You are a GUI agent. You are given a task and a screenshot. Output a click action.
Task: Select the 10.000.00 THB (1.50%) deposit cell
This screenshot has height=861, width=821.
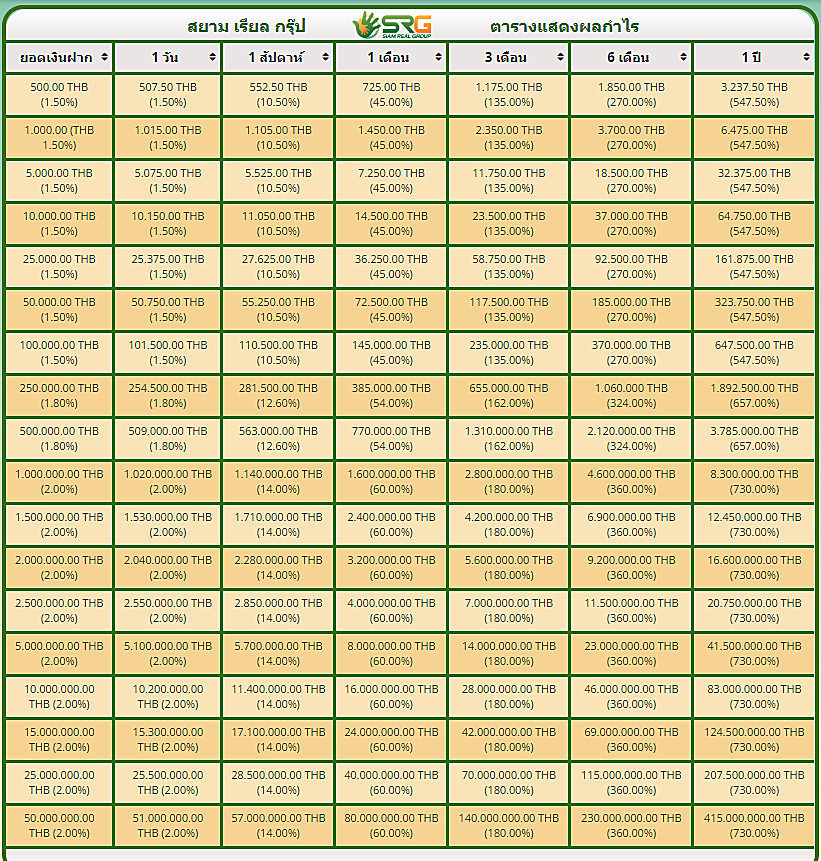coord(59,224)
